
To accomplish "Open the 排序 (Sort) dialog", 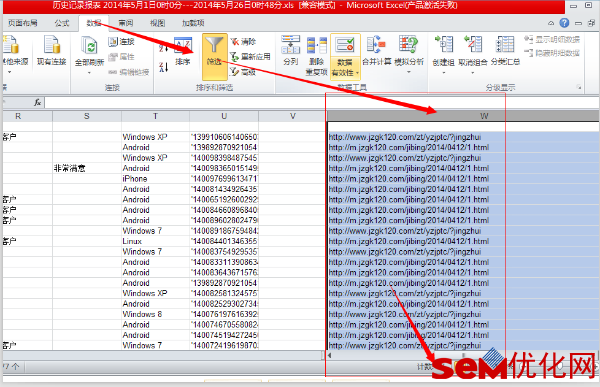I will (183, 52).
